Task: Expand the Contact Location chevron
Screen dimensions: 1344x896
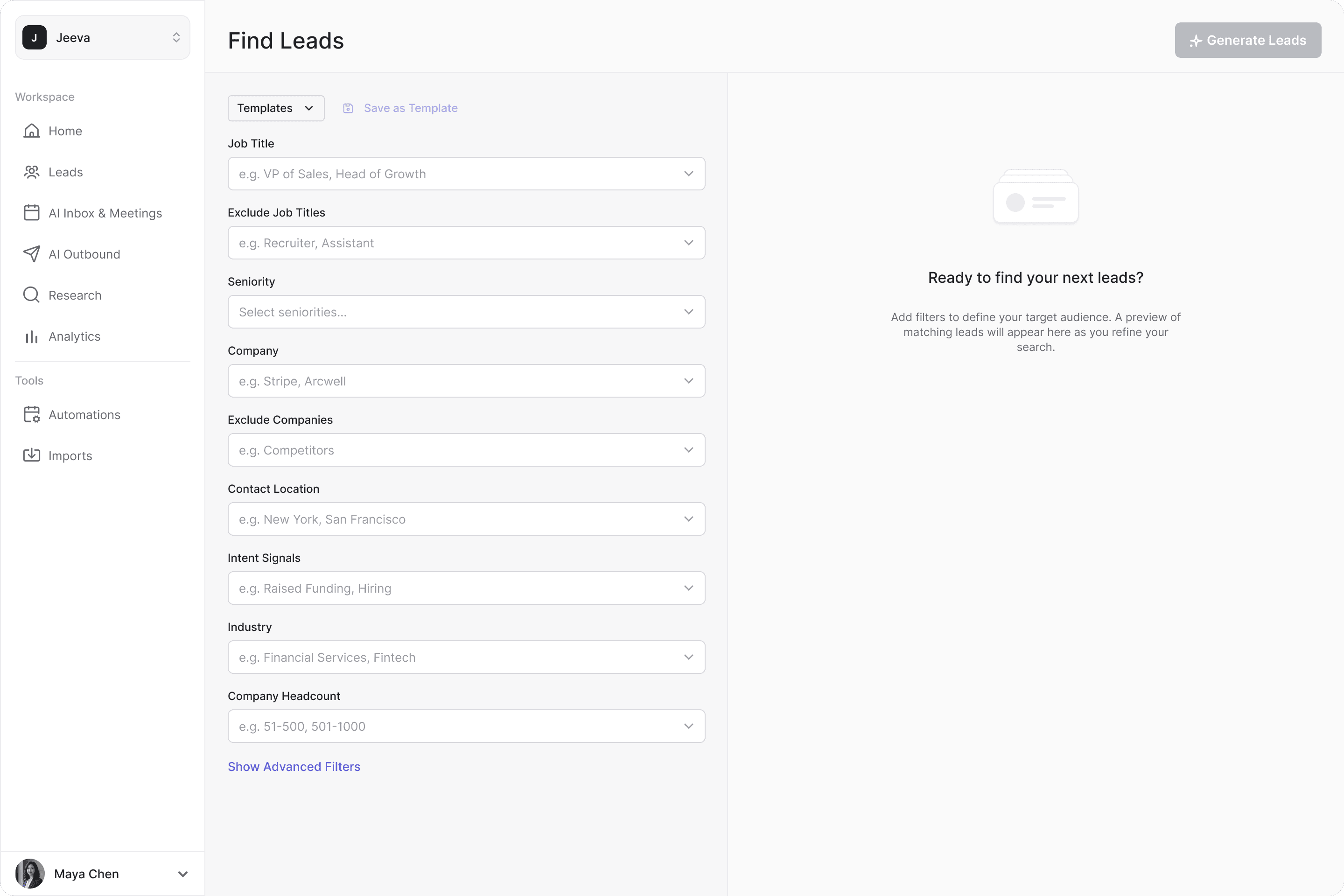Action: tap(689, 519)
